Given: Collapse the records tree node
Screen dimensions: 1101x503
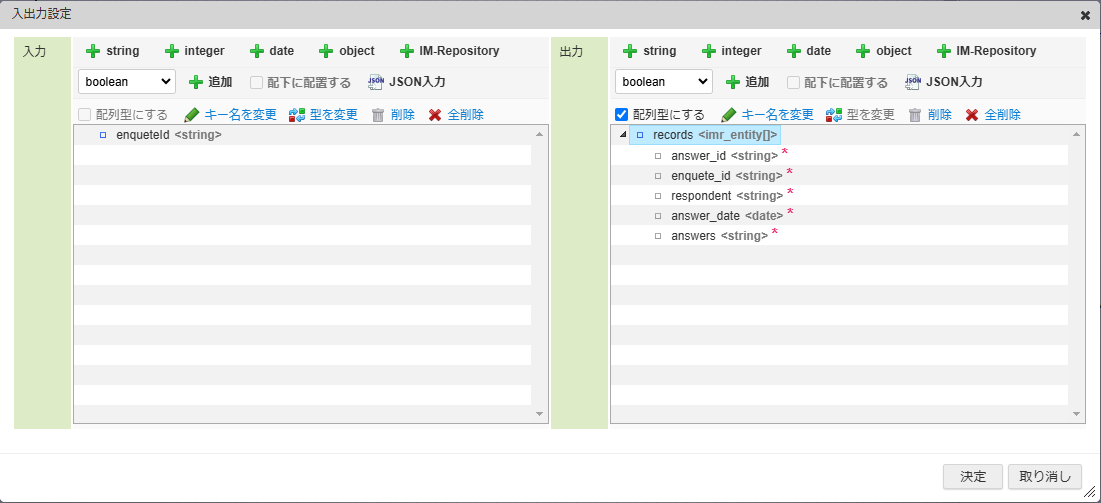Looking at the screenshot, I should point(624,135).
